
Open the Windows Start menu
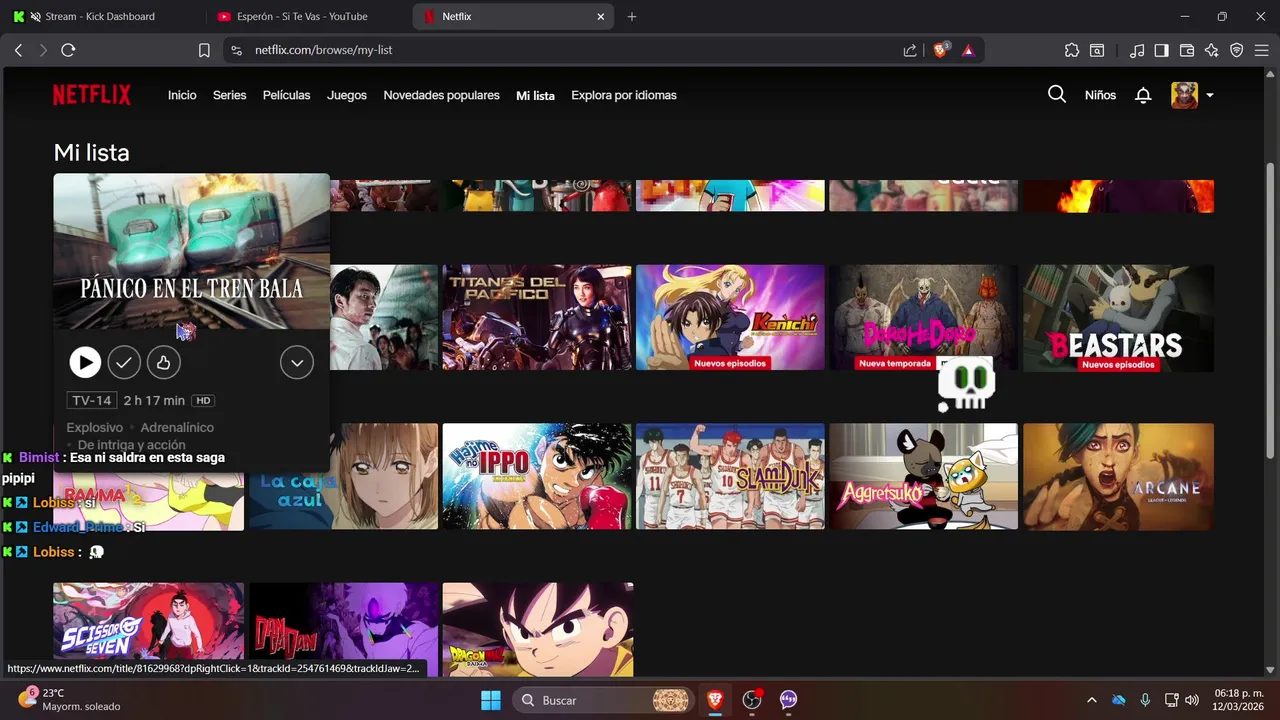tap(491, 700)
